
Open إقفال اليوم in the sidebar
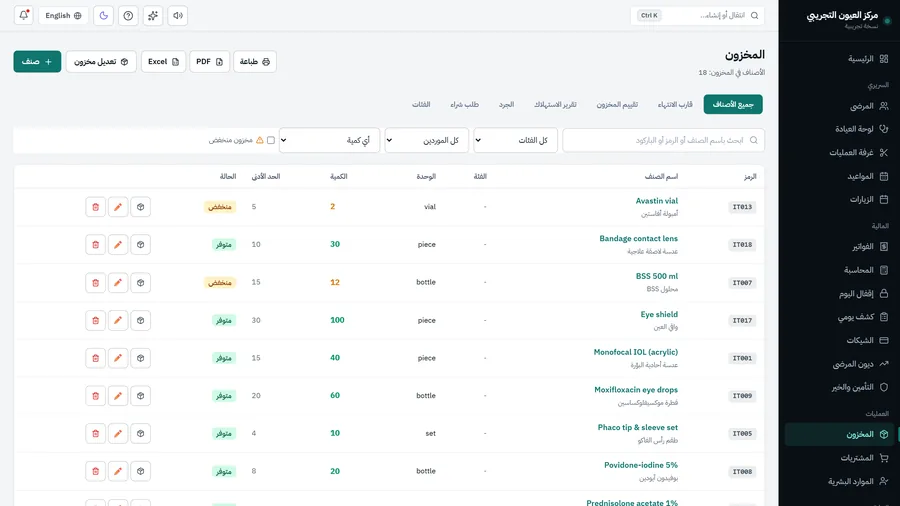[840, 294]
